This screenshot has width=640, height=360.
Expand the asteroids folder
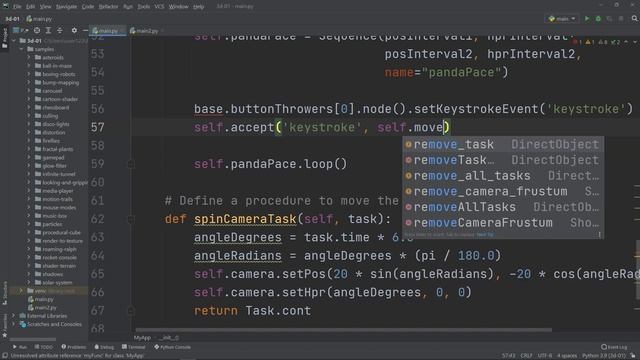(29, 58)
